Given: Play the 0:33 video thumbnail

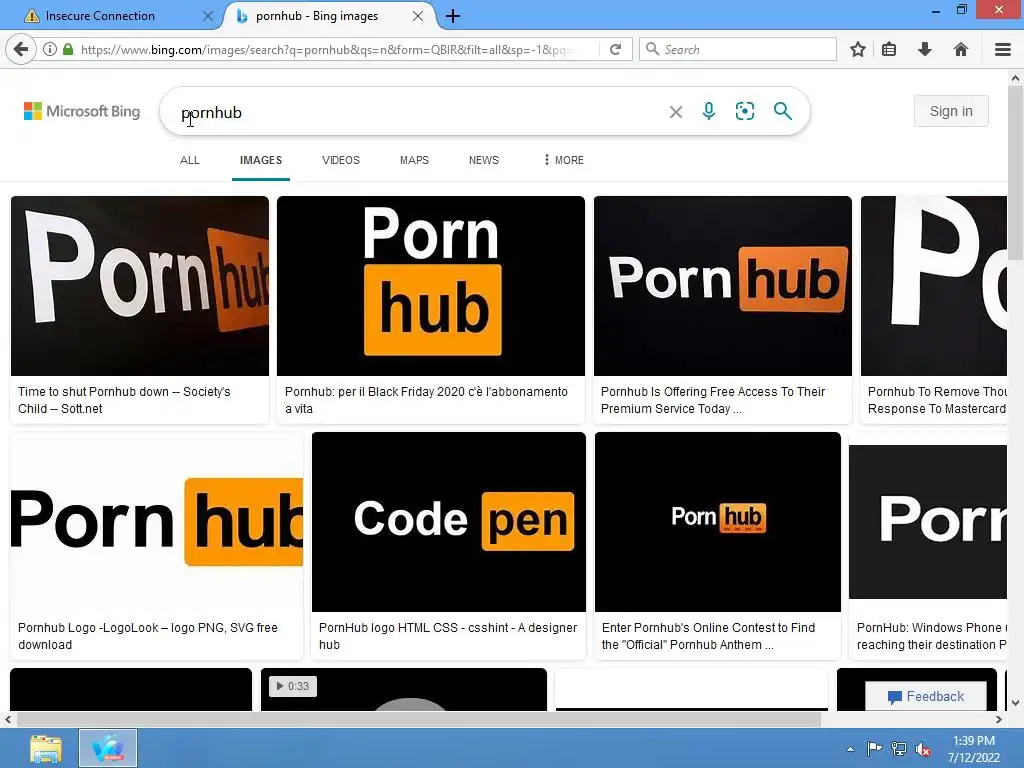Looking at the screenshot, I should coord(404,689).
